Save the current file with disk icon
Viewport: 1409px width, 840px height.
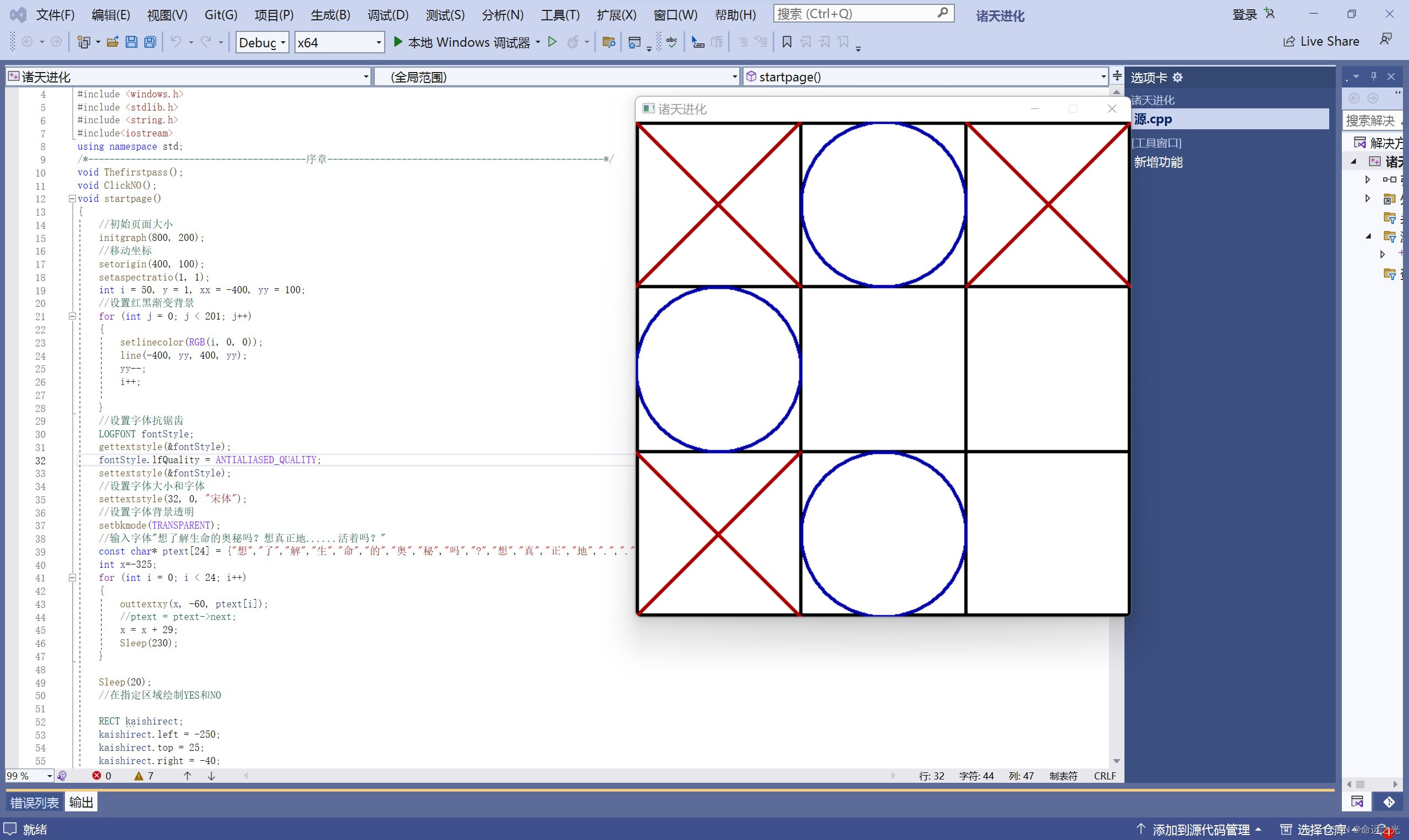tap(131, 42)
